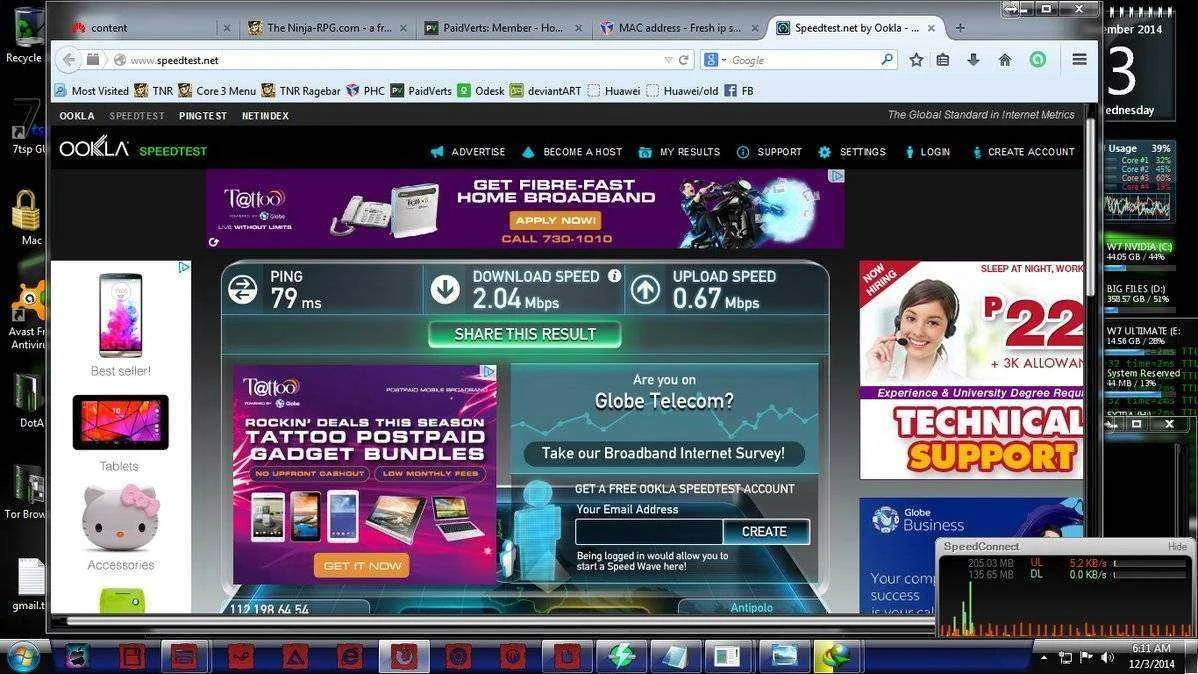
Task: Switch to the MAC address tab
Action: coord(678,28)
